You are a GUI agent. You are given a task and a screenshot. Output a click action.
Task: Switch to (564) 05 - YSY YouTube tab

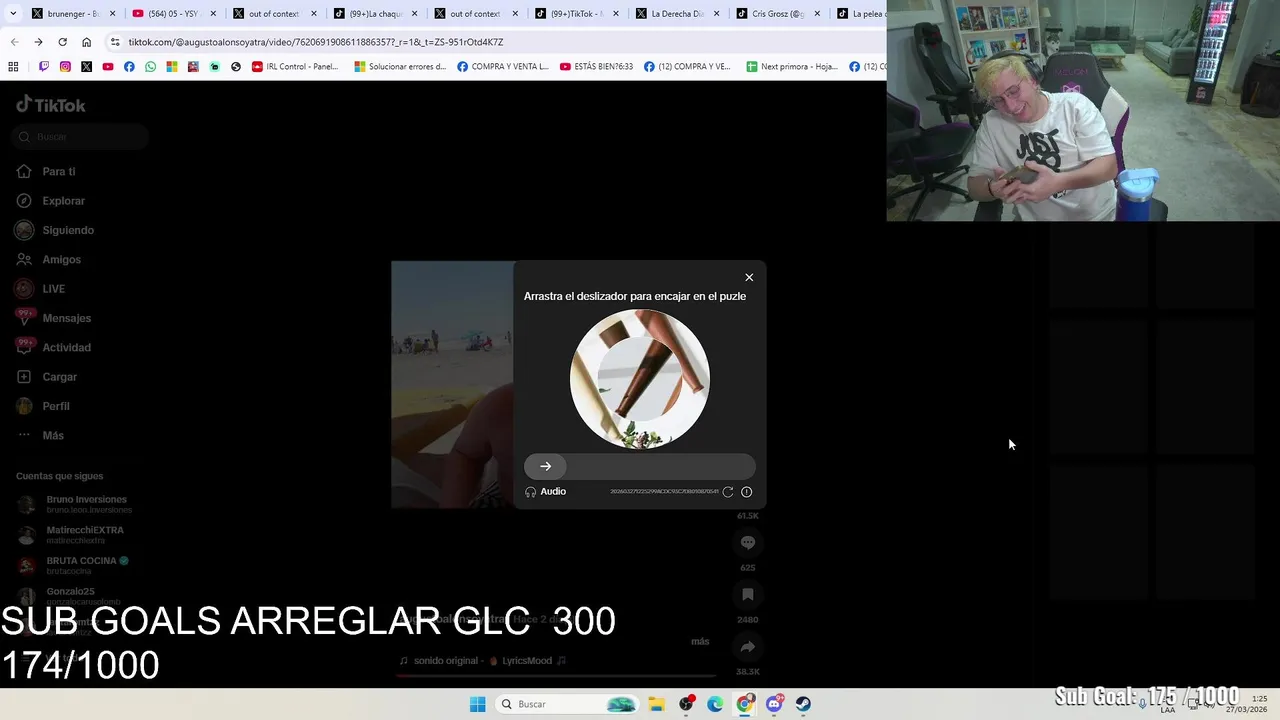(173, 14)
